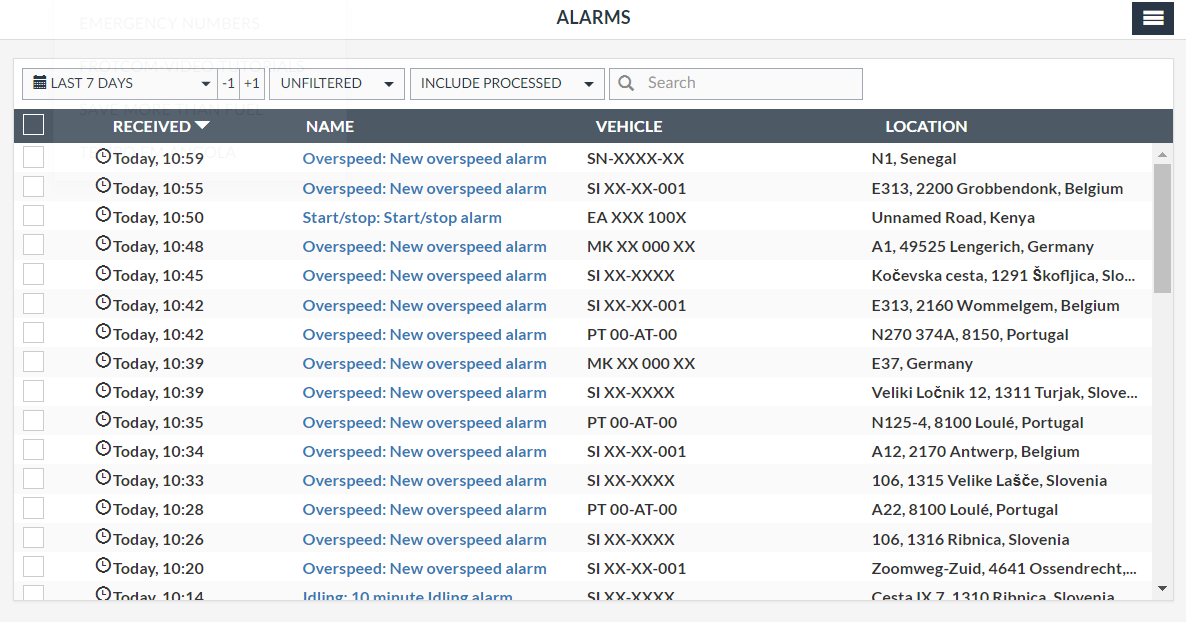Click clock icon on the 10:50 Start/stop row
1186x622 pixels.
(103, 215)
